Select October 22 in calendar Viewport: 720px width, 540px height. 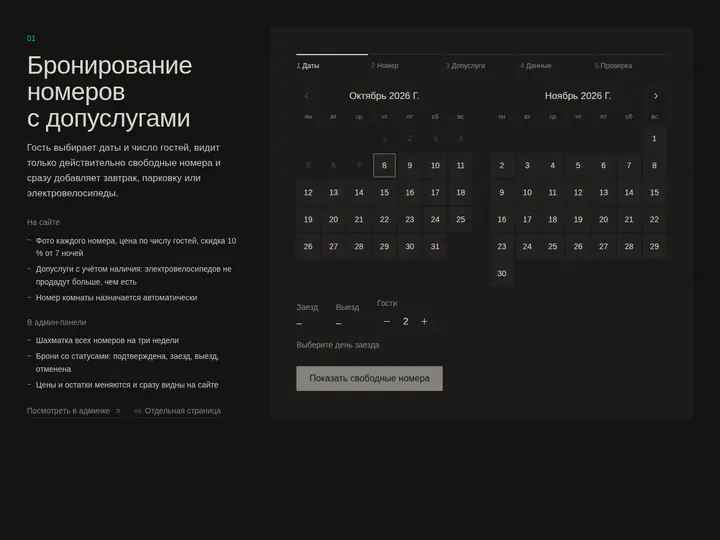point(384,219)
